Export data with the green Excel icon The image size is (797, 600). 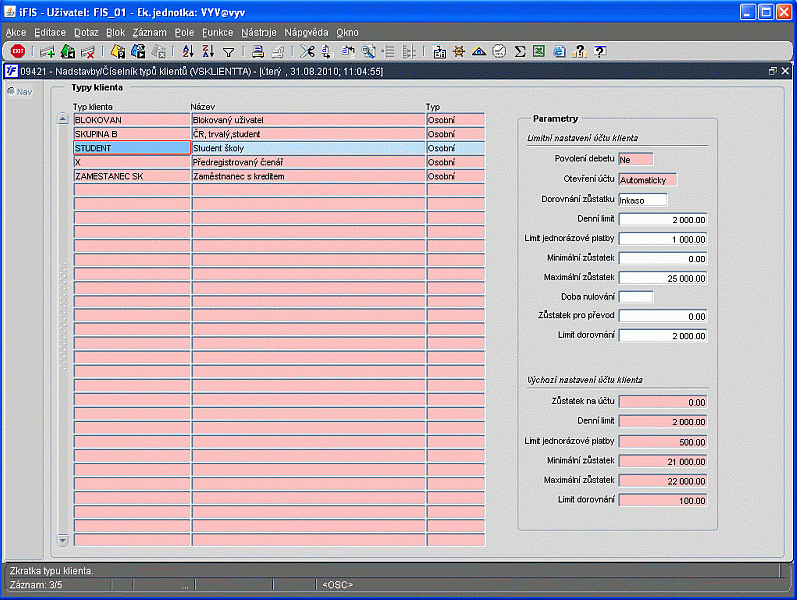pyautogui.click(x=539, y=51)
